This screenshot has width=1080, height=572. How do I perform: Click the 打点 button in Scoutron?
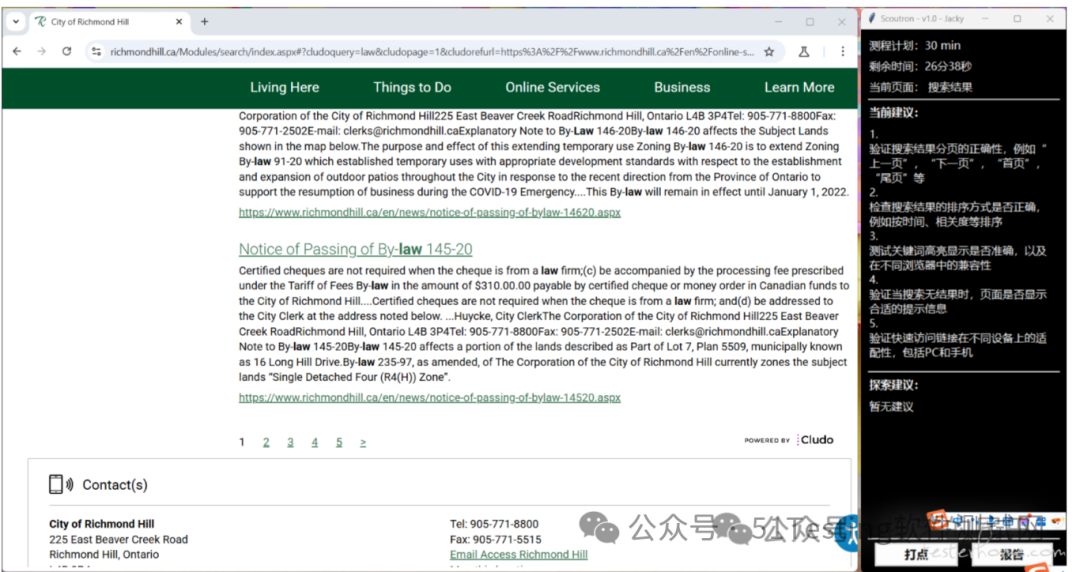915,554
